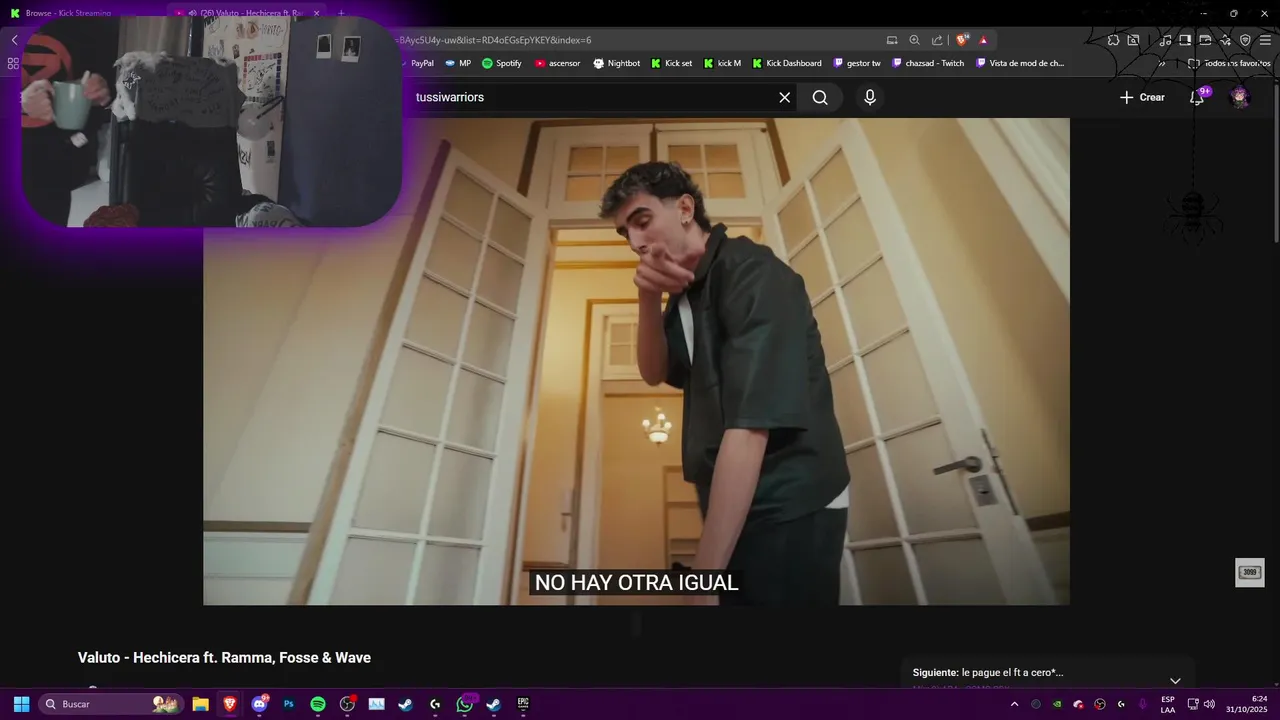Open a new browser tab
Viewport: 1280px width, 720px height.
pyautogui.click(x=341, y=13)
